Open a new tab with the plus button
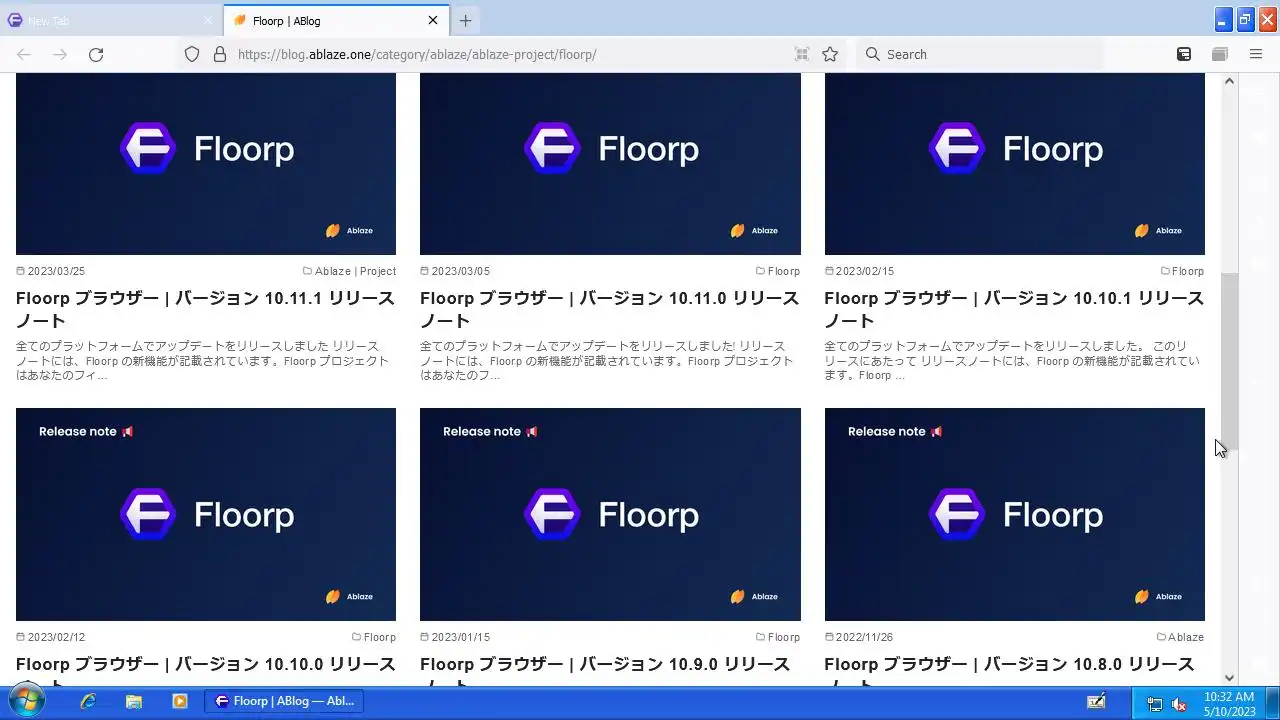The height and width of the screenshot is (720, 1280). pyautogui.click(x=465, y=20)
